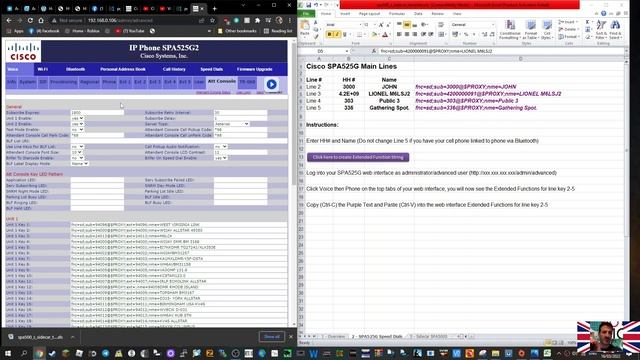The image size is (640, 360).
Task: Open Personal Address Book tab
Action: pyautogui.click(x=122, y=69)
